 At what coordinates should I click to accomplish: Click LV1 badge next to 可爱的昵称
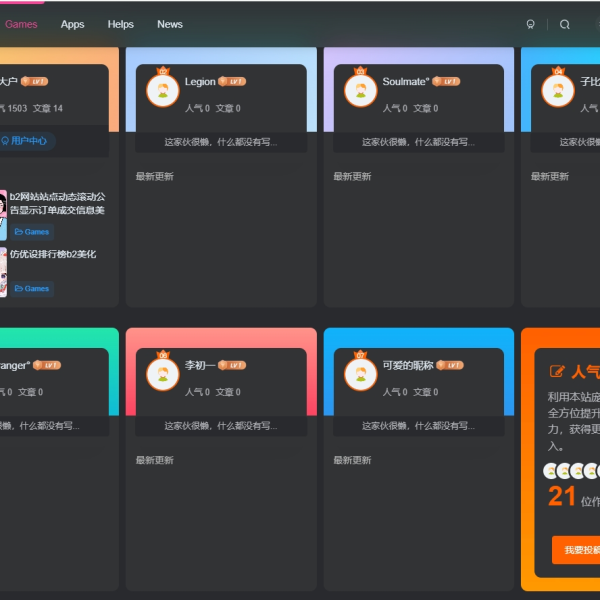coord(452,365)
